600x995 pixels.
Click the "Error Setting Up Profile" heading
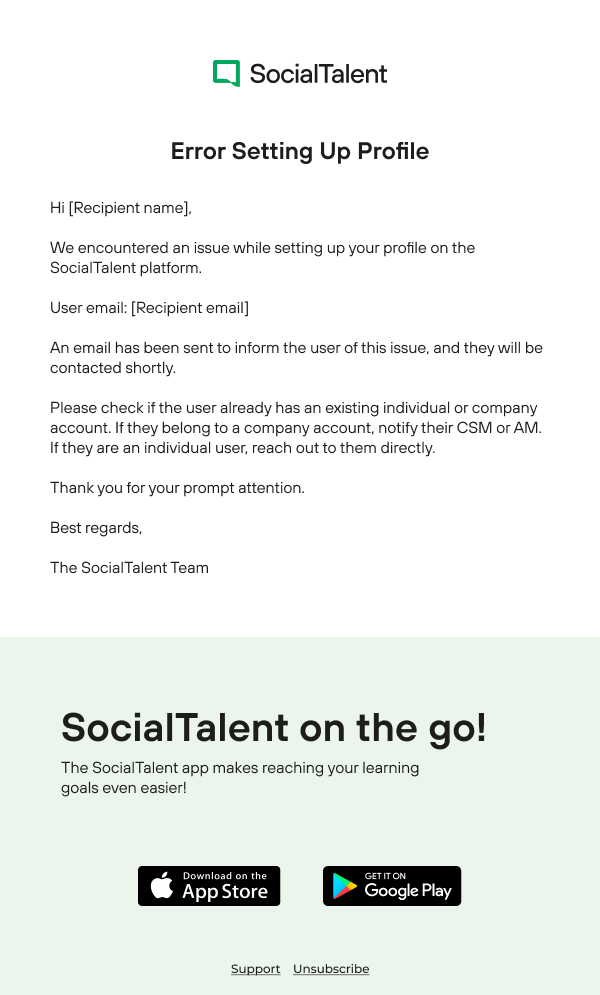(300, 151)
